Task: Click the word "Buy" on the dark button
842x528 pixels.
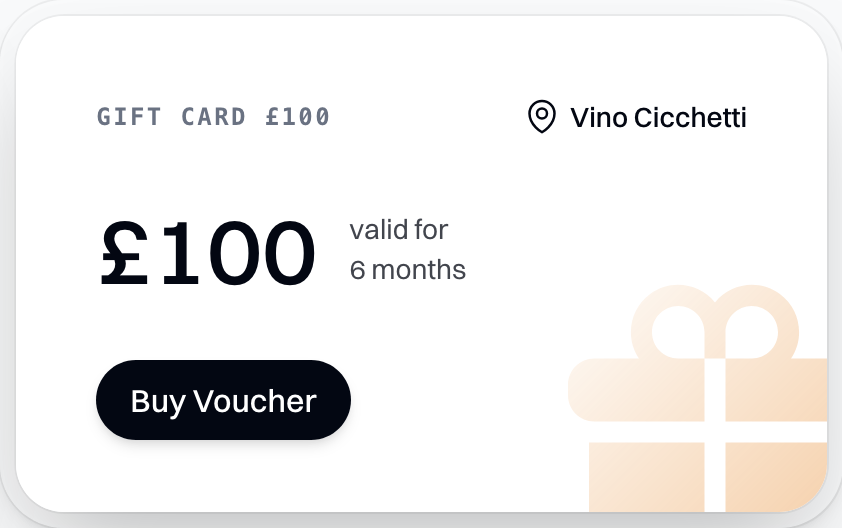Action: click(x=158, y=401)
